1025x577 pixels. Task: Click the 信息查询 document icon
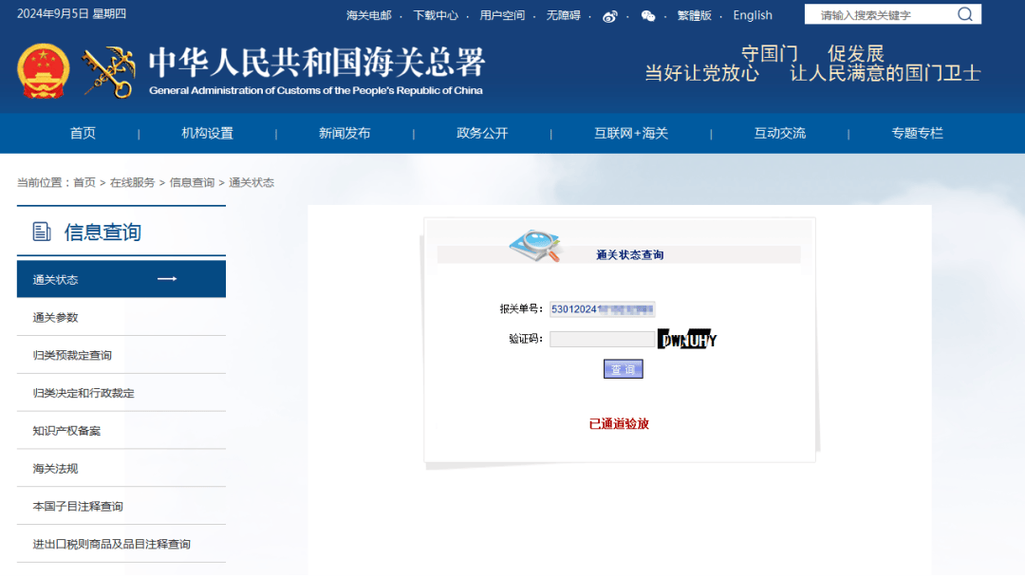[x=42, y=231]
